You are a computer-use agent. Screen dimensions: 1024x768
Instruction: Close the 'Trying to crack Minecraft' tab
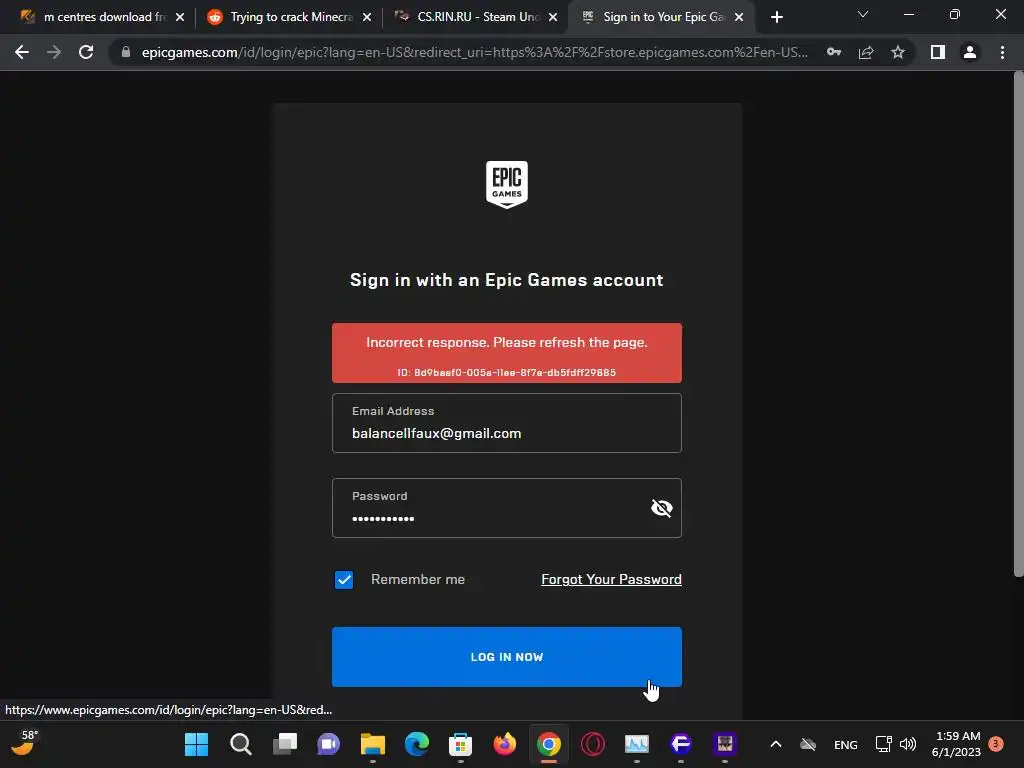click(367, 18)
